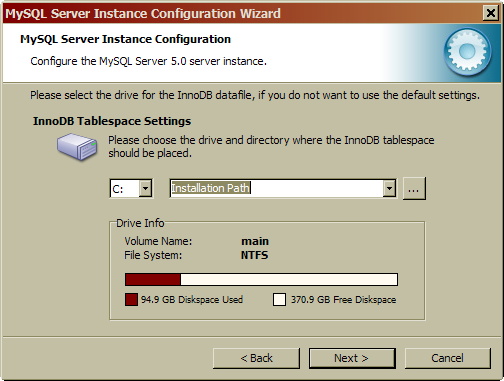The width and height of the screenshot is (504, 381).
Task: Click the 'InnoDB Tablespace Settings' heading
Action: (112, 121)
